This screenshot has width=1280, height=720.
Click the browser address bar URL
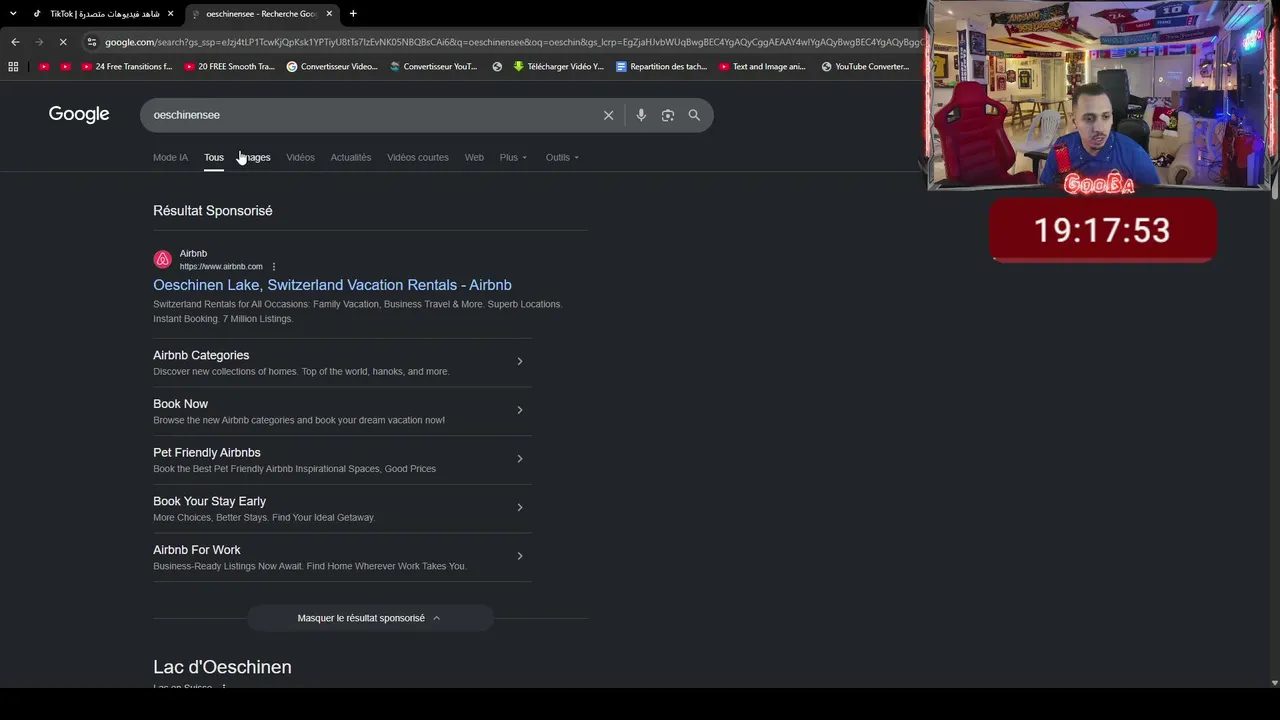click(x=512, y=42)
